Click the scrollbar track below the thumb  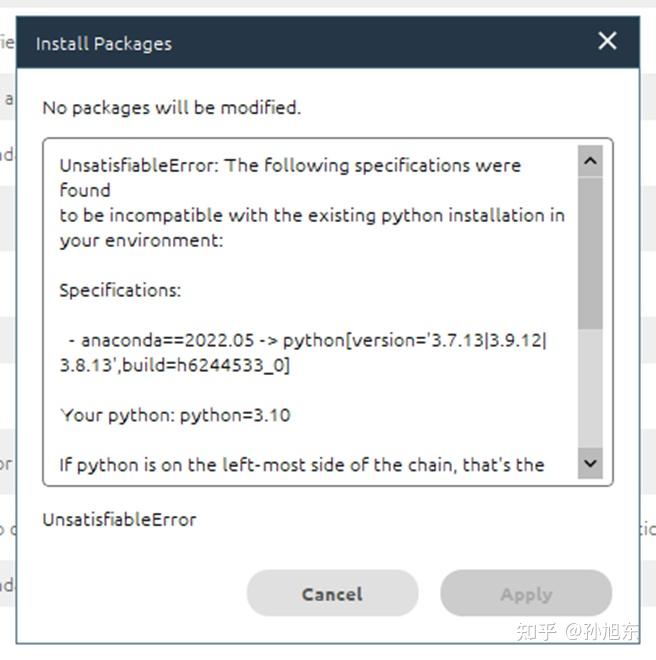tap(590, 390)
